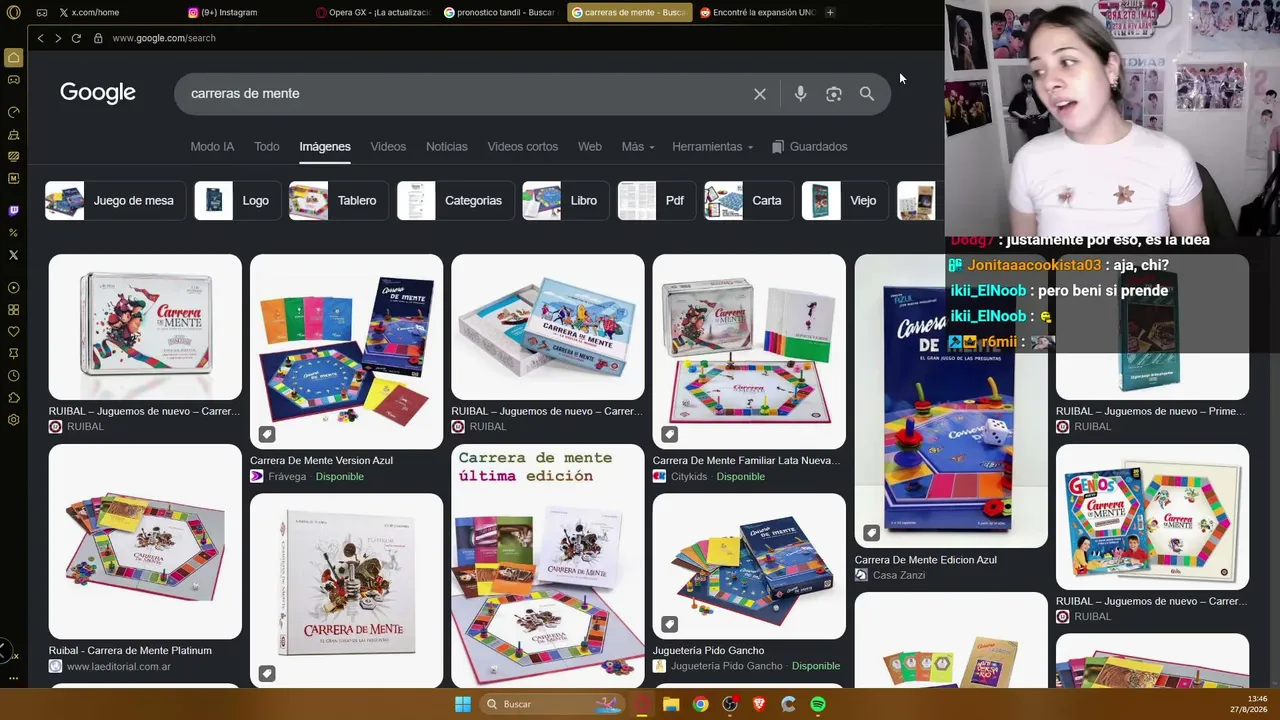
Task: Clear the search query with the X
Action: click(760, 94)
